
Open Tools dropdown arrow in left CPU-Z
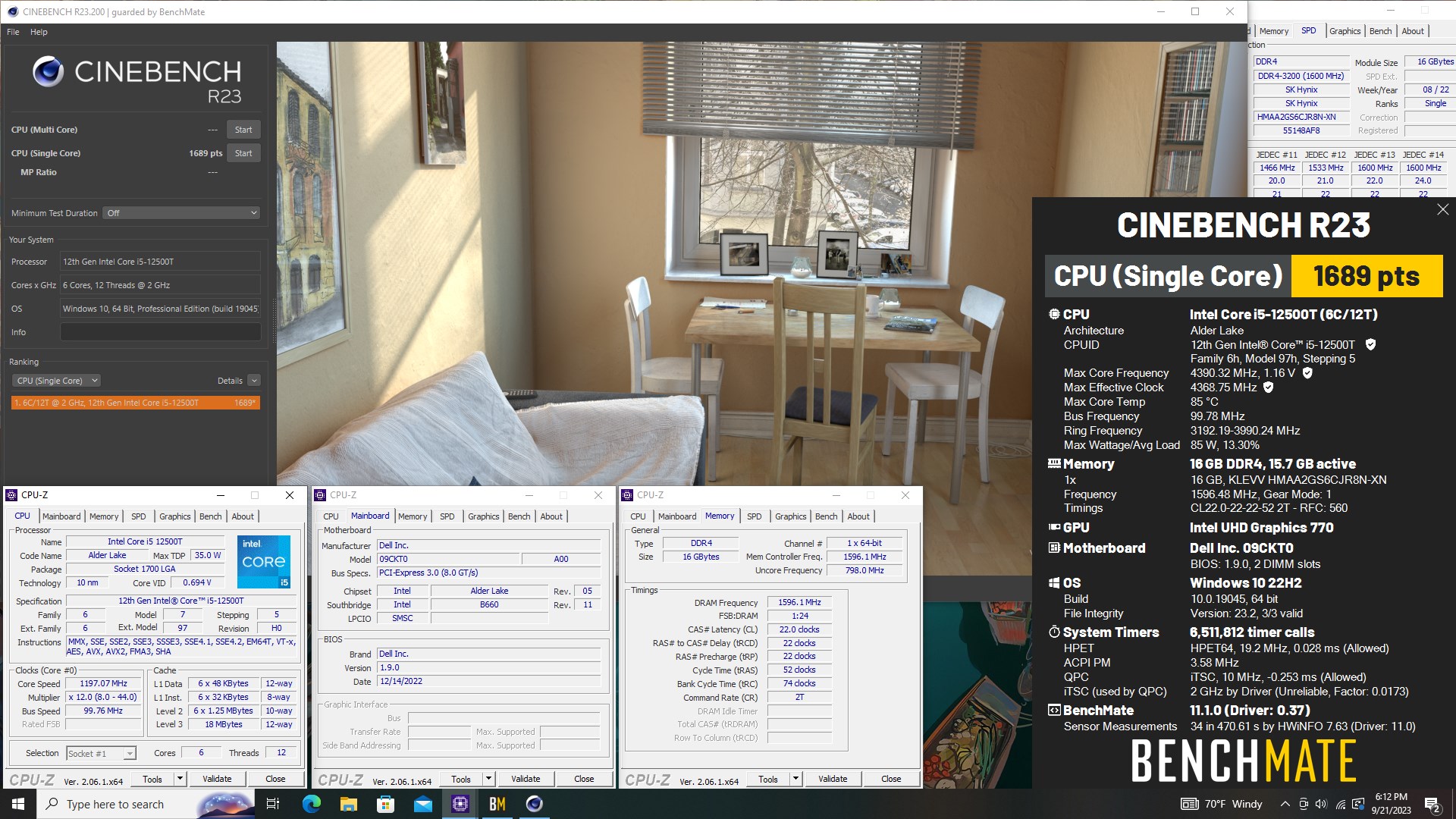point(180,779)
